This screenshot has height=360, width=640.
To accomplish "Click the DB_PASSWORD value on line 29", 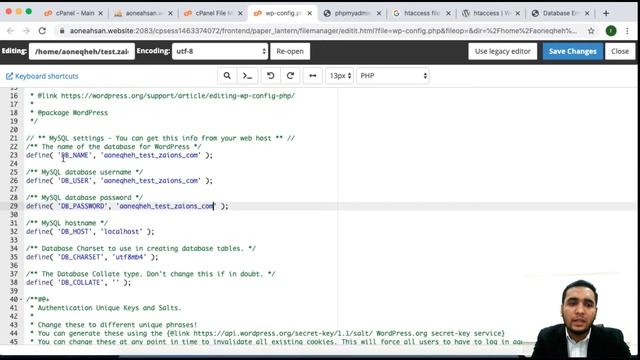I will [x=166, y=206].
